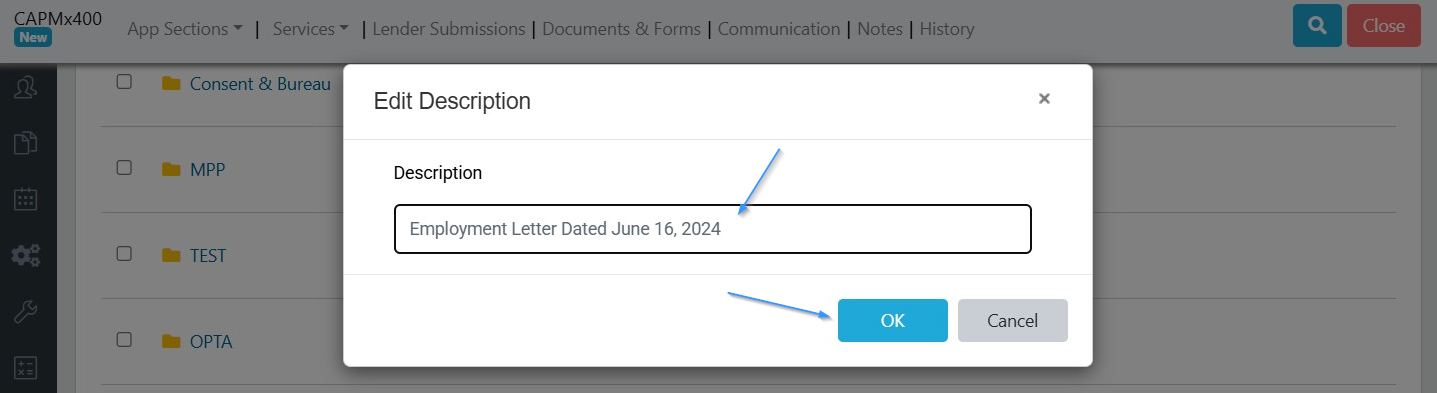This screenshot has height=393, width=1437.
Task: Tick the OPTA folder checkbox
Action: click(x=124, y=339)
